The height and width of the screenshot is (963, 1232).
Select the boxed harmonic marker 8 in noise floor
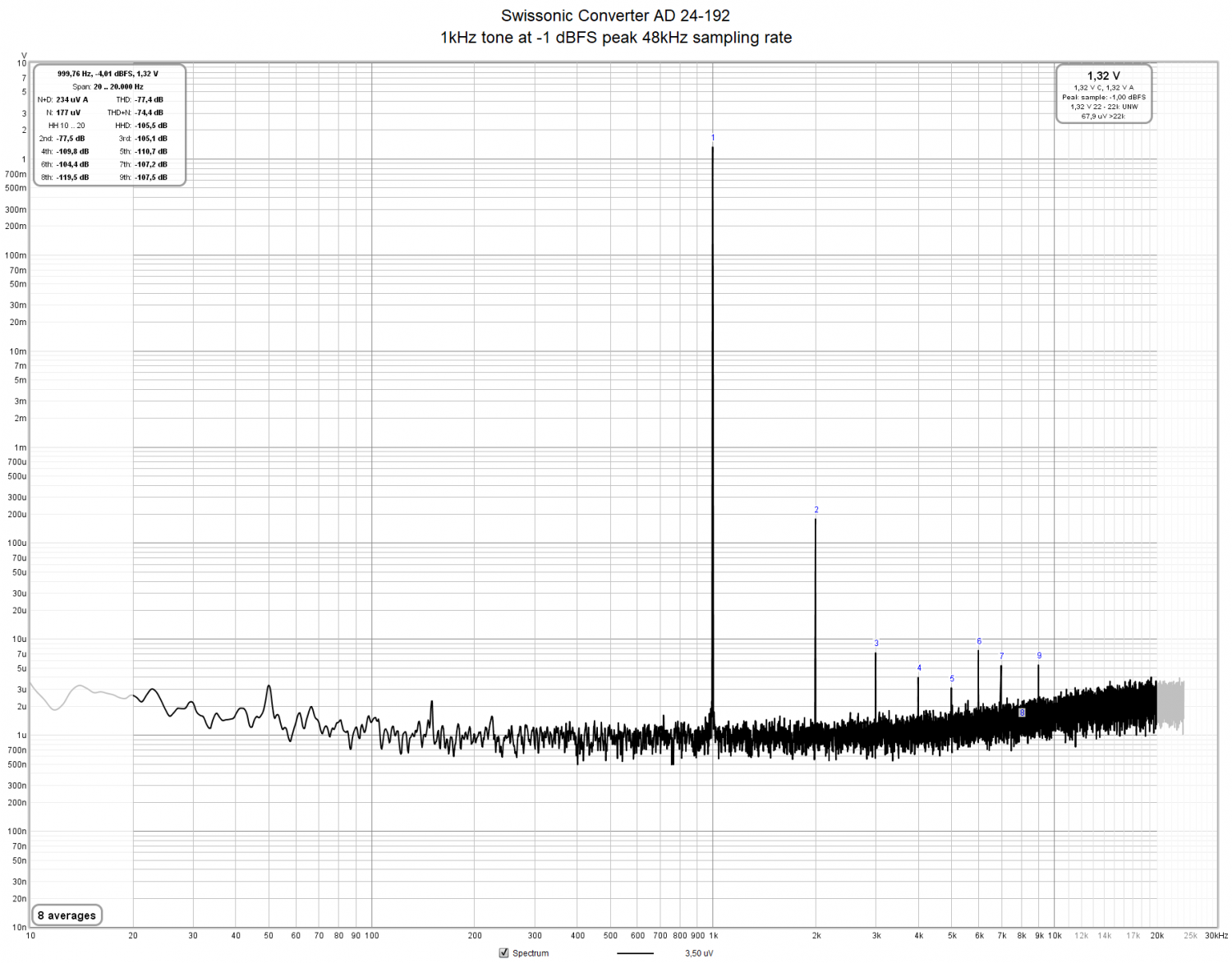[x=1022, y=713]
